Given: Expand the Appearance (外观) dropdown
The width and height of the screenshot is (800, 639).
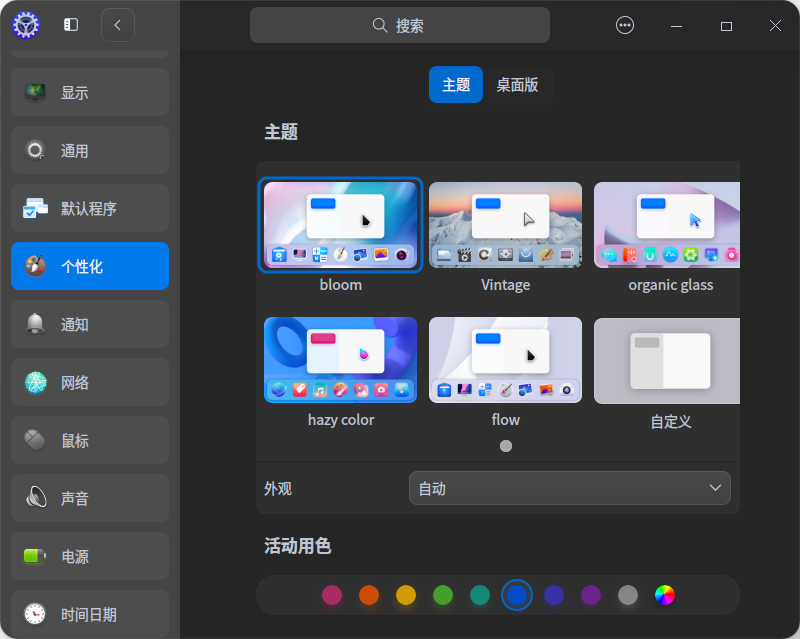Looking at the screenshot, I should tap(569, 488).
